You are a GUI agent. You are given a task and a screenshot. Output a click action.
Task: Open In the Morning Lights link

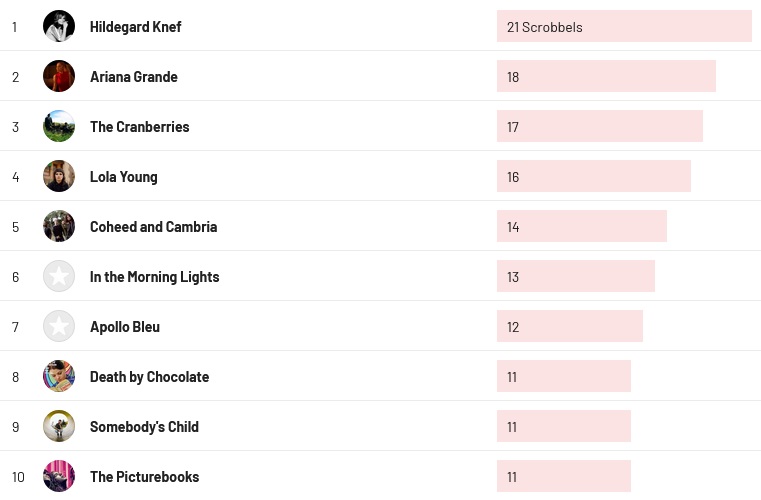click(154, 277)
